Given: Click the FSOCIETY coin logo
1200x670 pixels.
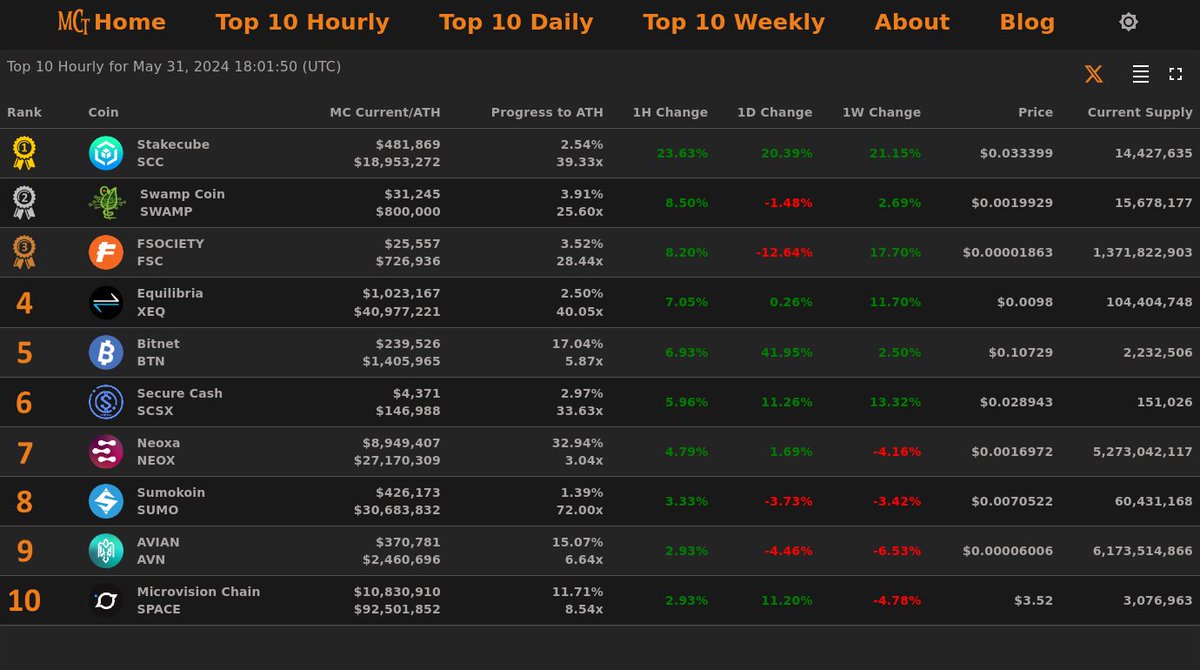Looking at the screenshot, I should pos(105,253).
